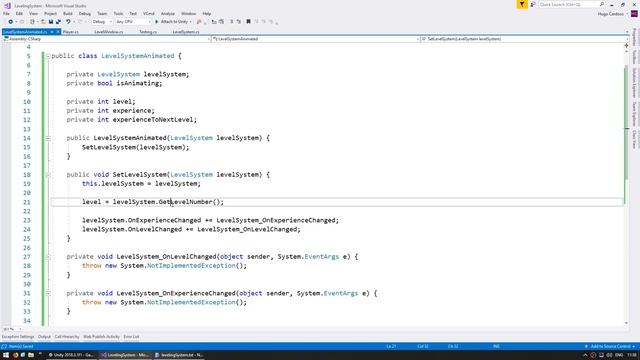Screen dimensions: 640x360
Task: Open the View menu
Action: point(33,13)
